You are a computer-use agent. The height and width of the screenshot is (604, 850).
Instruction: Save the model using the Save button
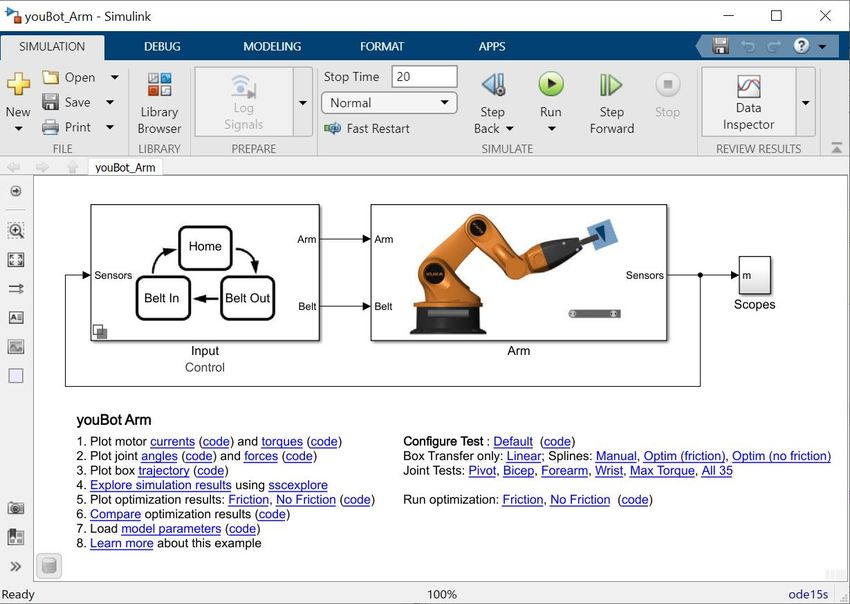tap(67, 102)
